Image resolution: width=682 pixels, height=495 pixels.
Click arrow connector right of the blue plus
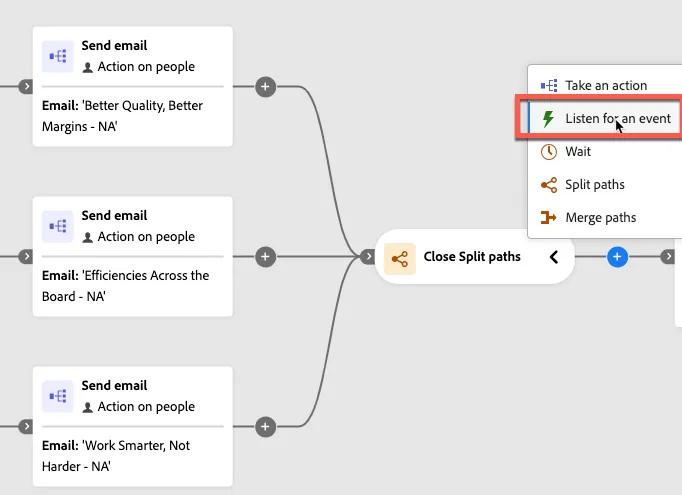[668, 257]
